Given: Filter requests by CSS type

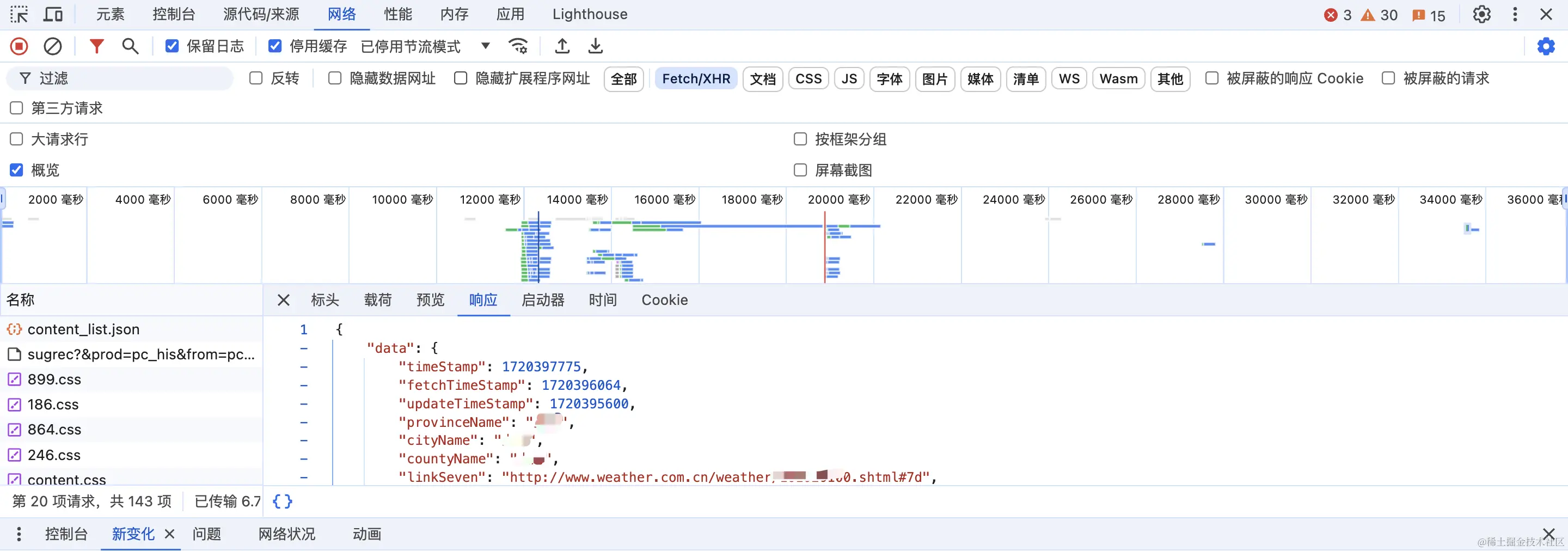Looking at the screenshot, I should click(808, 79).
